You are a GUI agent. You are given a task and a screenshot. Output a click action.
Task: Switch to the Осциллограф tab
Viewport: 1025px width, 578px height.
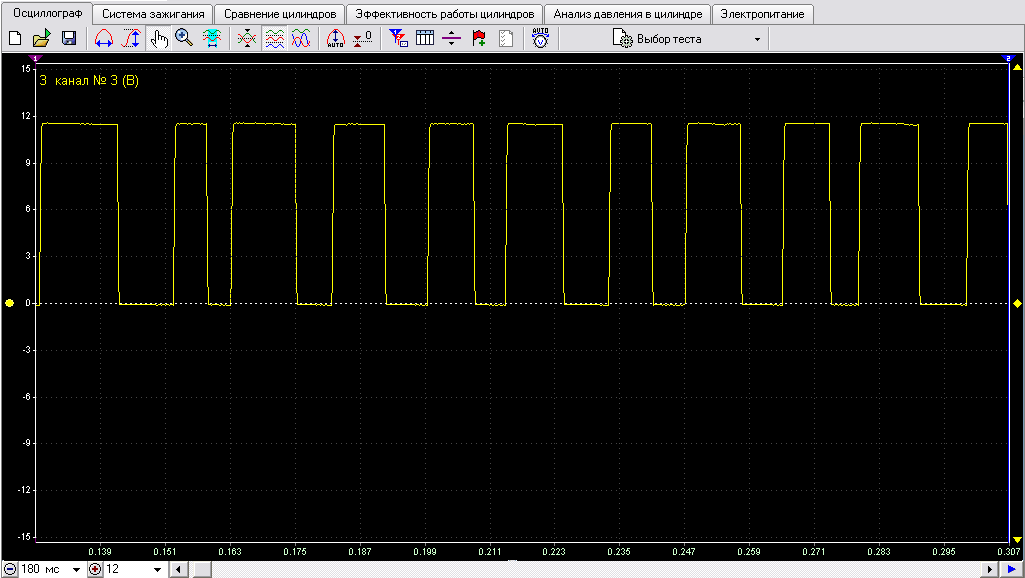point(48,13)
